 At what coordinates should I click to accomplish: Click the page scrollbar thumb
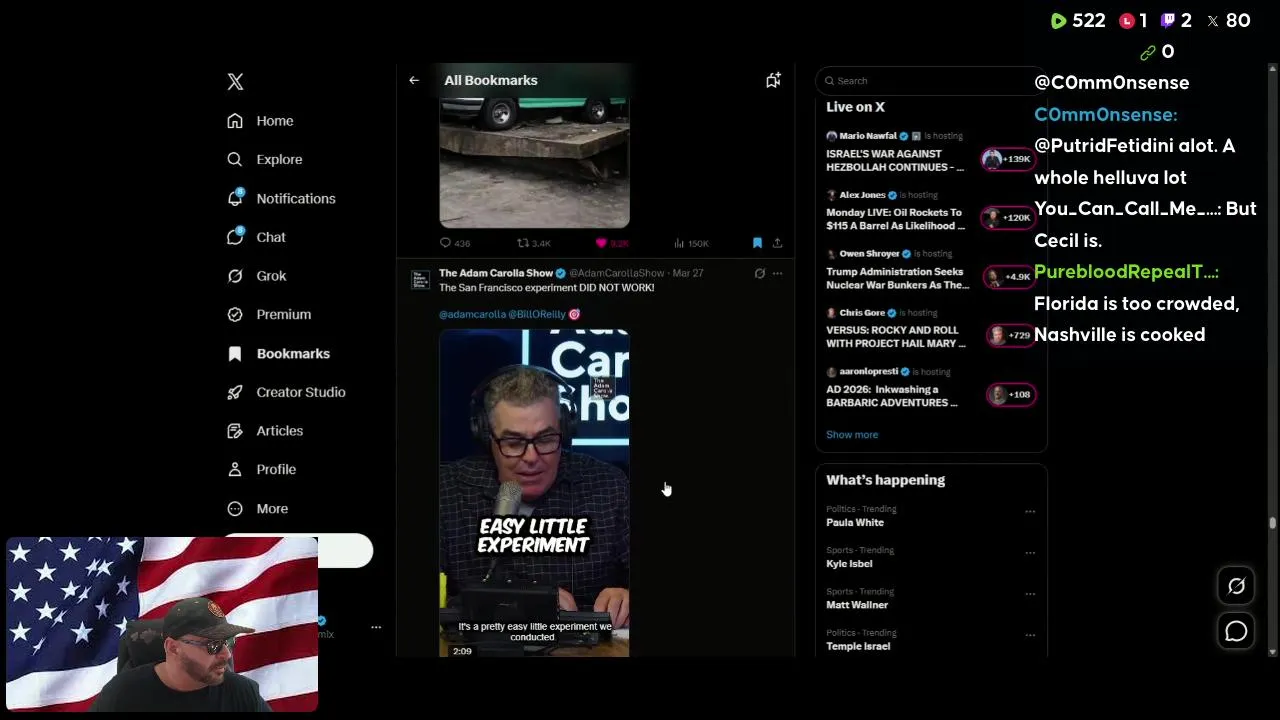(1272, 523)
